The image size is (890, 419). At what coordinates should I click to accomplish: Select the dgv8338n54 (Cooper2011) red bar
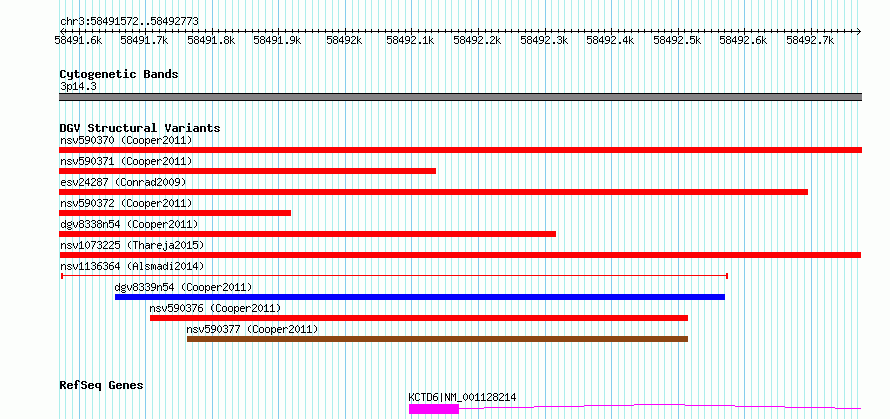[x=308, y=234]
